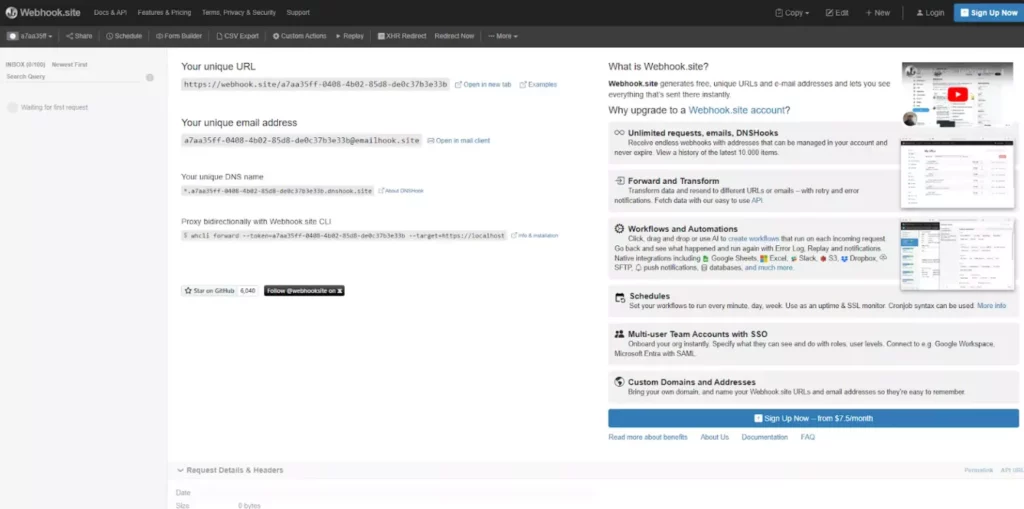Open Features & Pricing page
1024x509 pixels.
[164, 12]
